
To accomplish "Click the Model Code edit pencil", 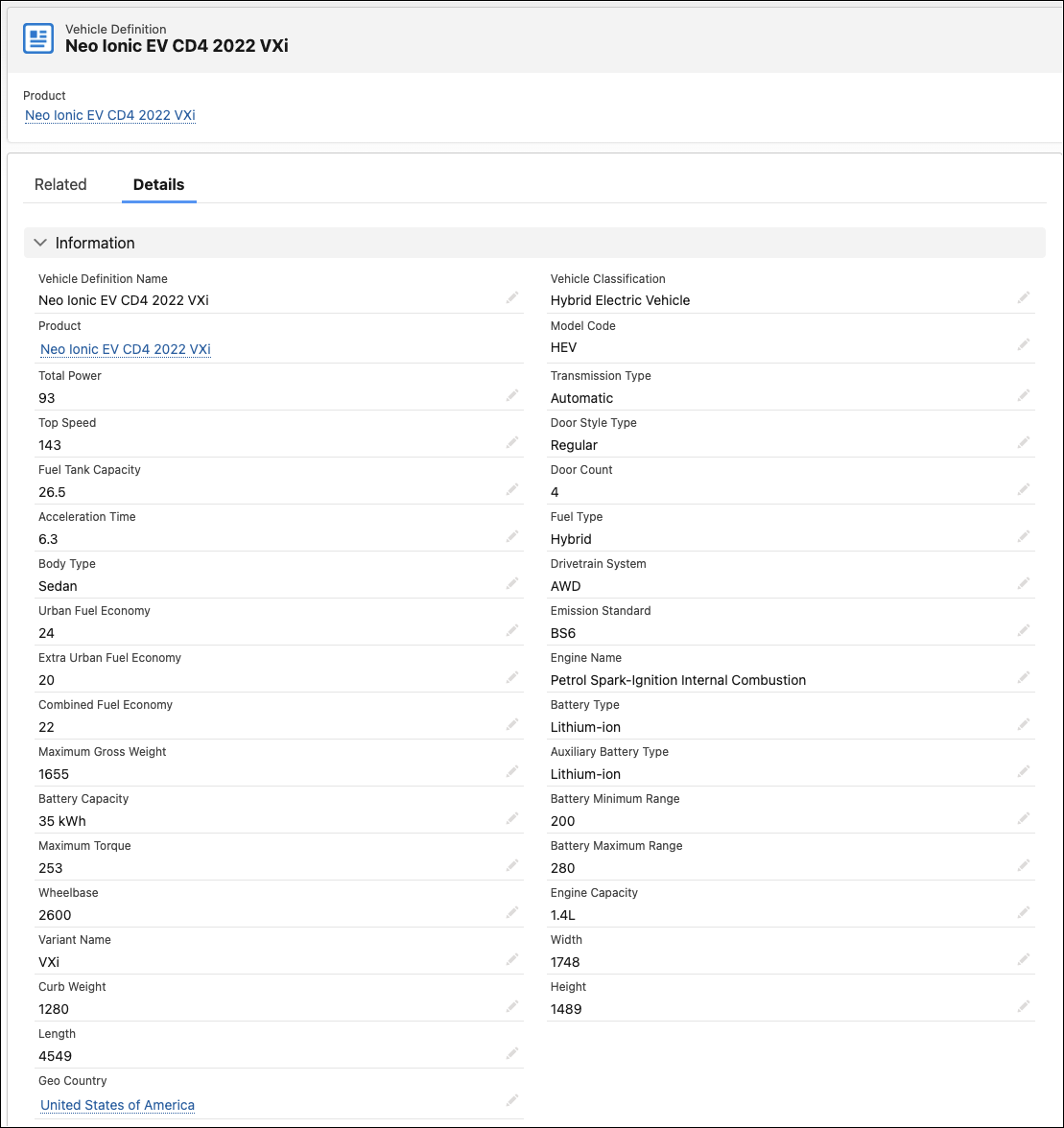I will coord(1024,344).
